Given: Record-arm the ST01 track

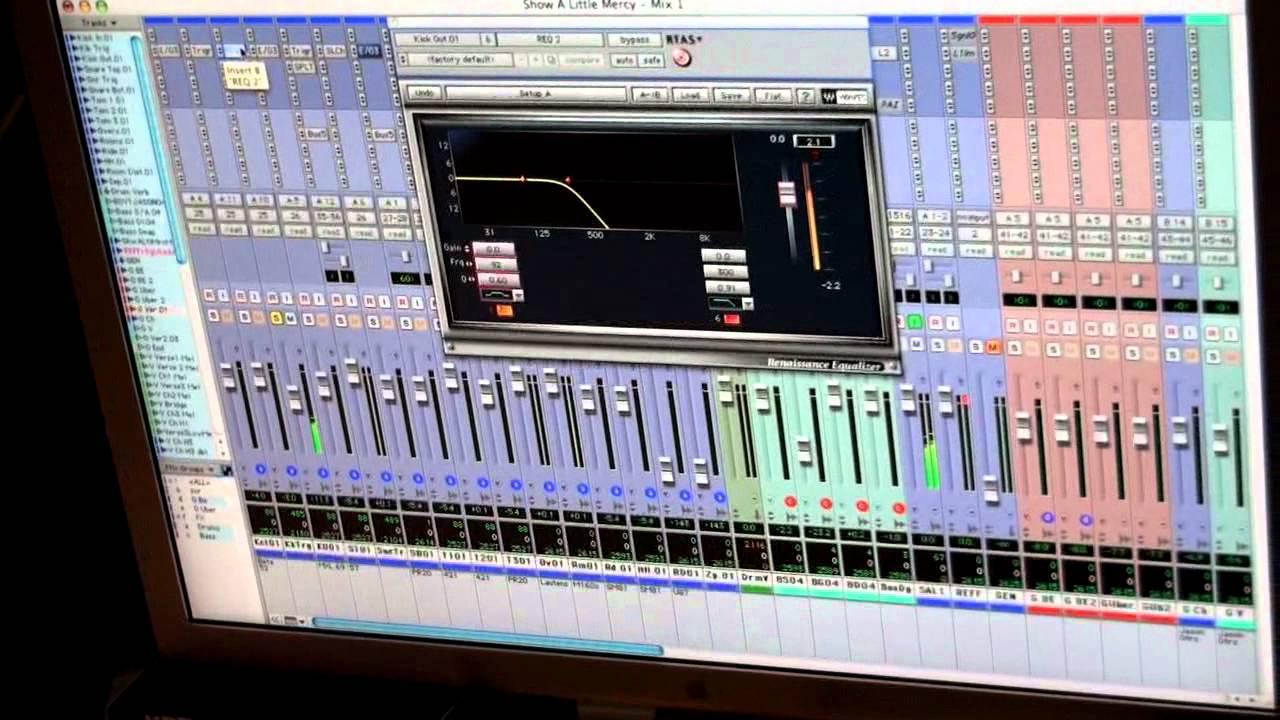Looking at the screenshot, I should (305, 299).
